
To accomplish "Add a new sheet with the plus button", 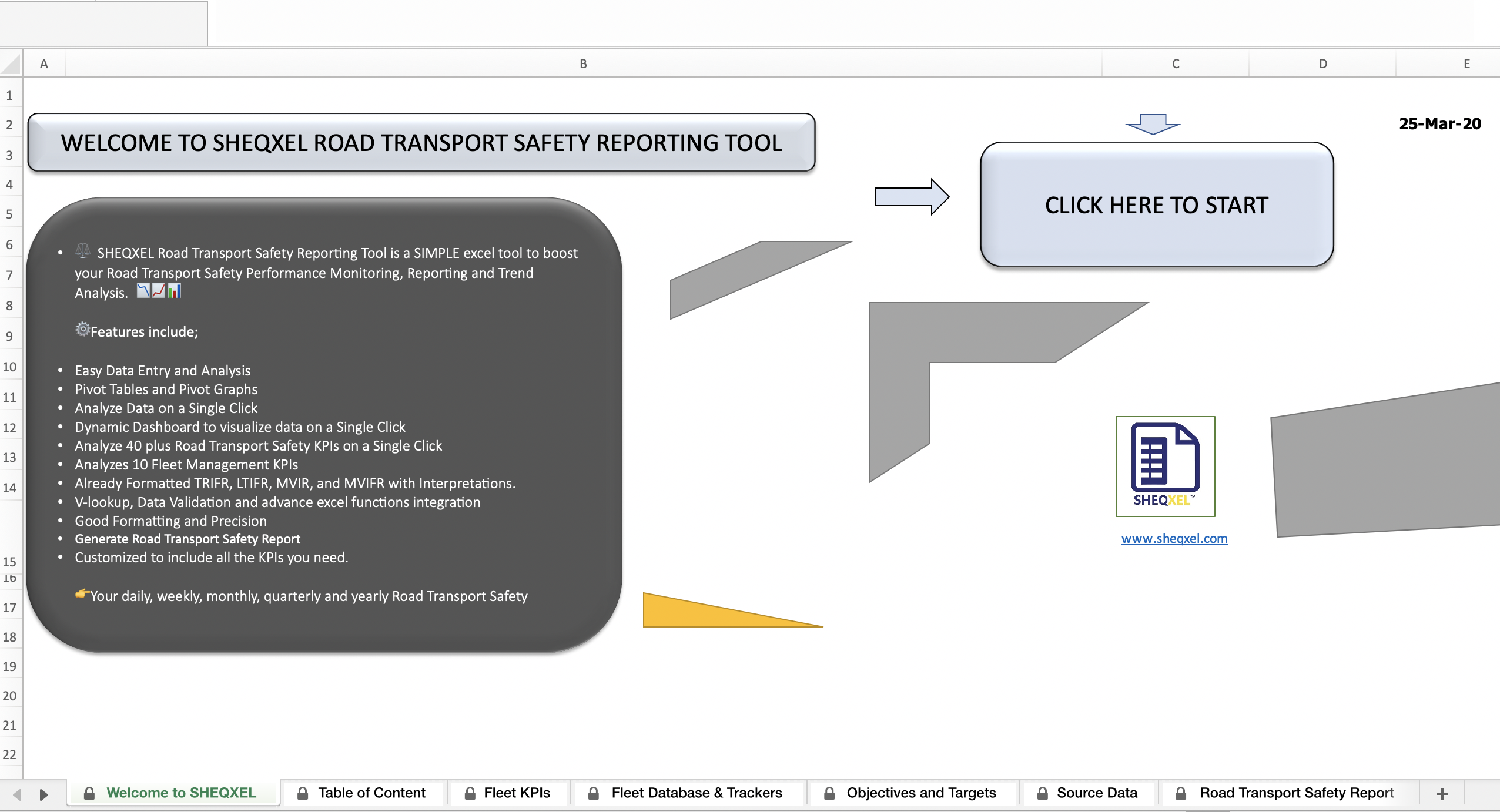I will click(1442, 793).
